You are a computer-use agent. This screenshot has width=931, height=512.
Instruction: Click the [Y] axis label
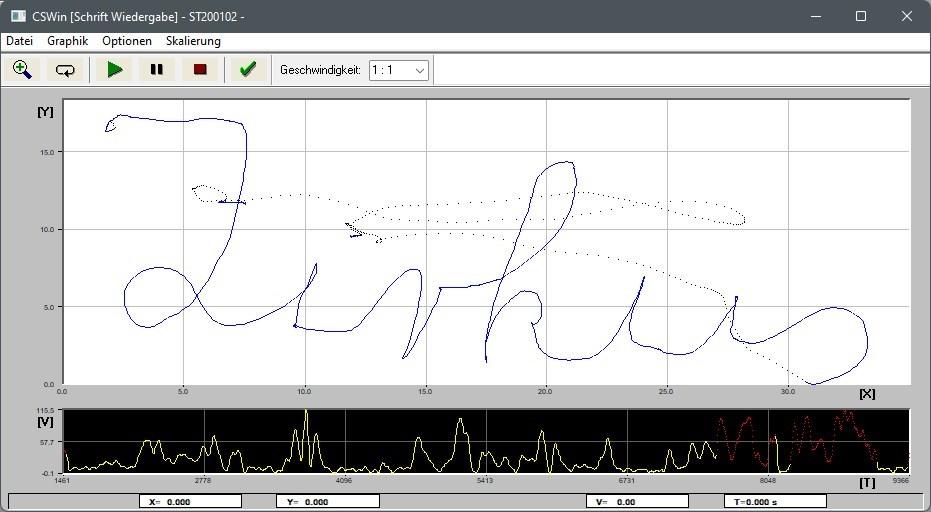[45, 112]
